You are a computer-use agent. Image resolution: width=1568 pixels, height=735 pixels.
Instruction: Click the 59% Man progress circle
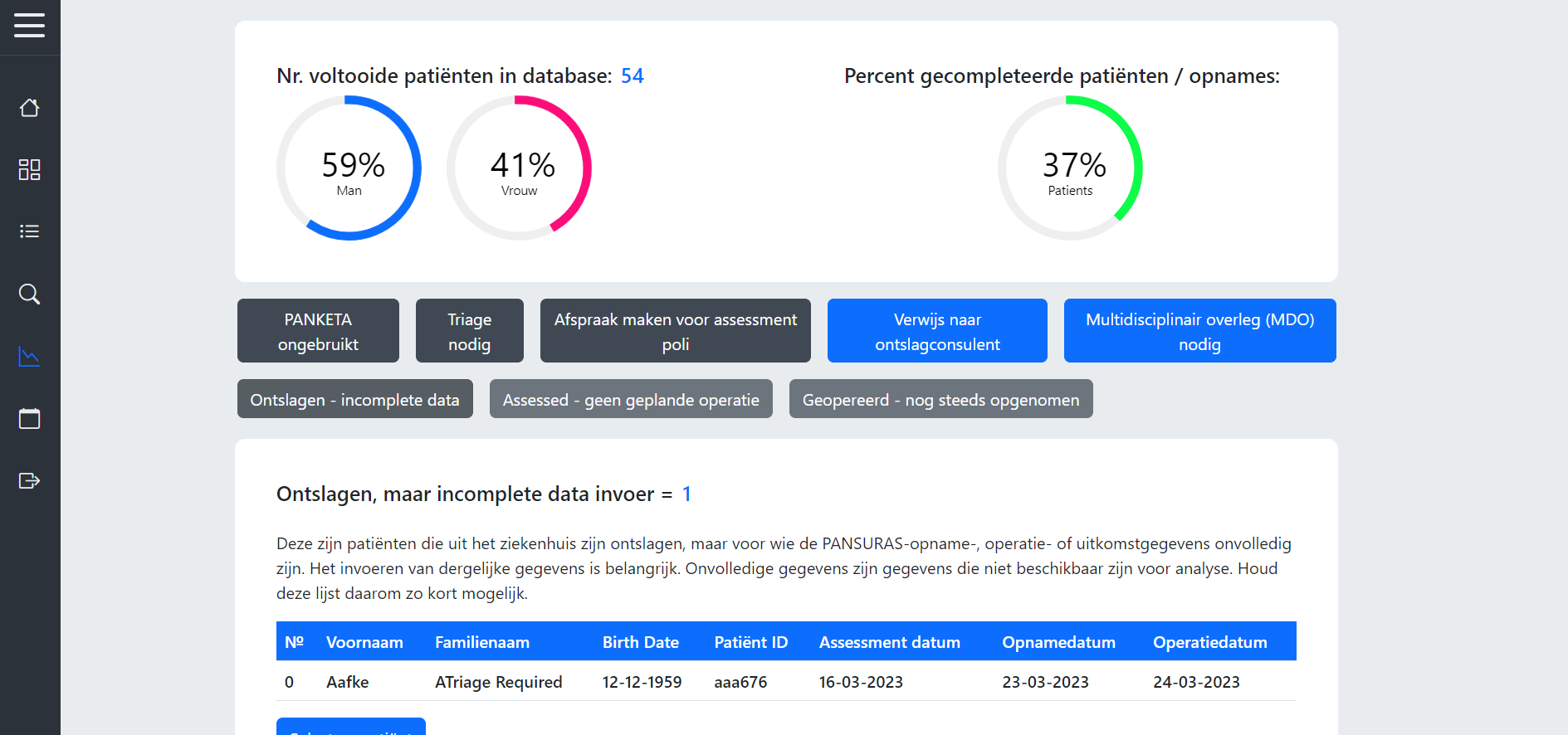coord(349,168)
